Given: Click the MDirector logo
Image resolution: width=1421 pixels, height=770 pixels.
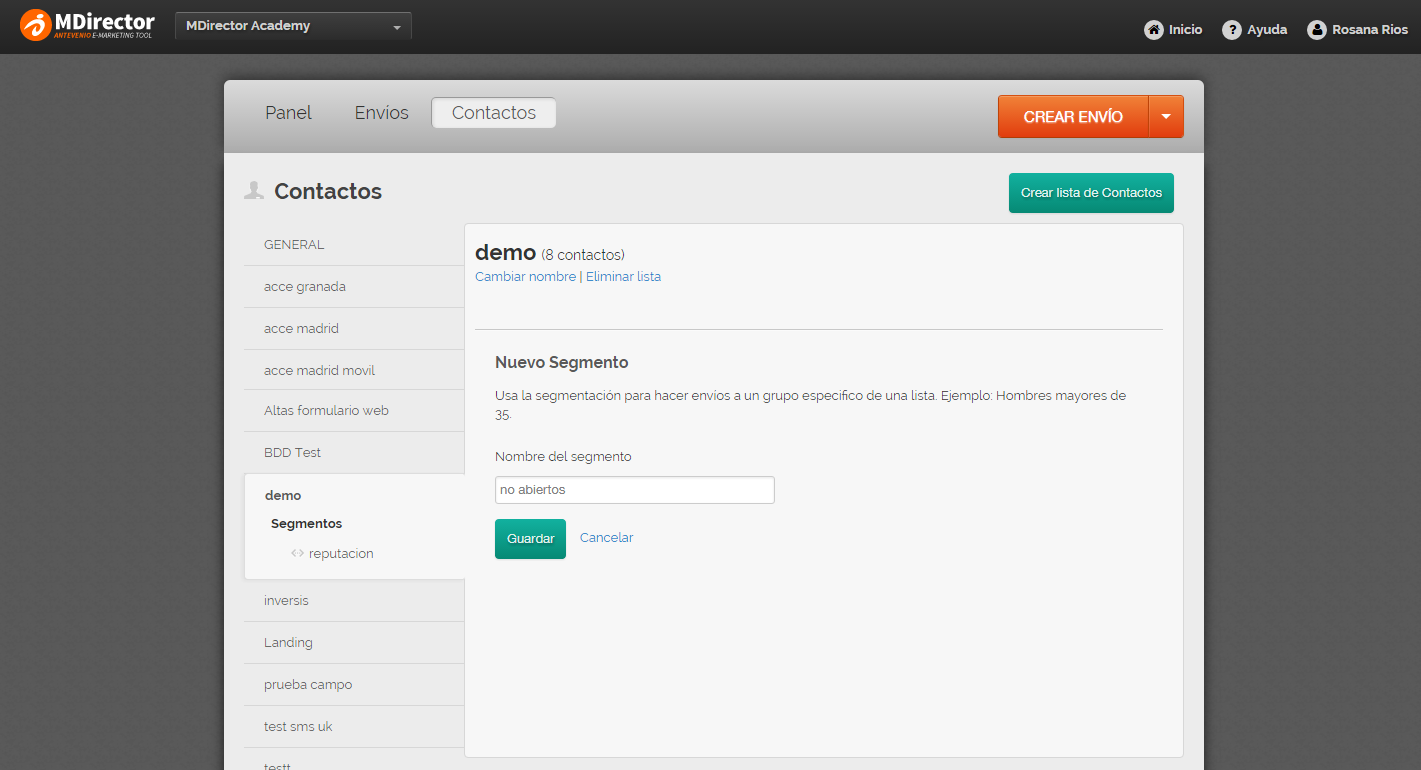Looking at the screenshot, I should pos(87,25).
